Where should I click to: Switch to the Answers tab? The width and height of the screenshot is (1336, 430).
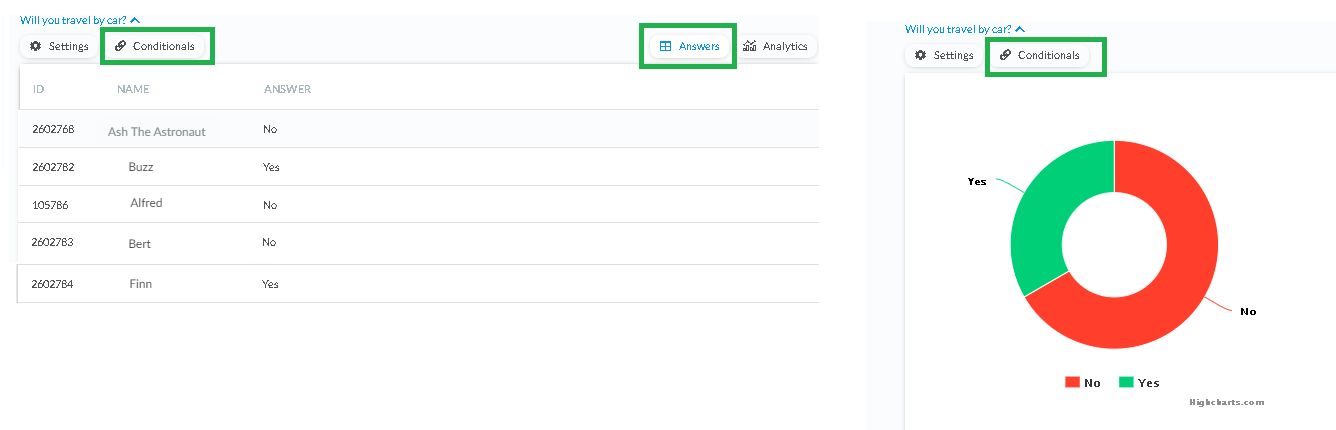pyautogui.click(x=689, y=46)
